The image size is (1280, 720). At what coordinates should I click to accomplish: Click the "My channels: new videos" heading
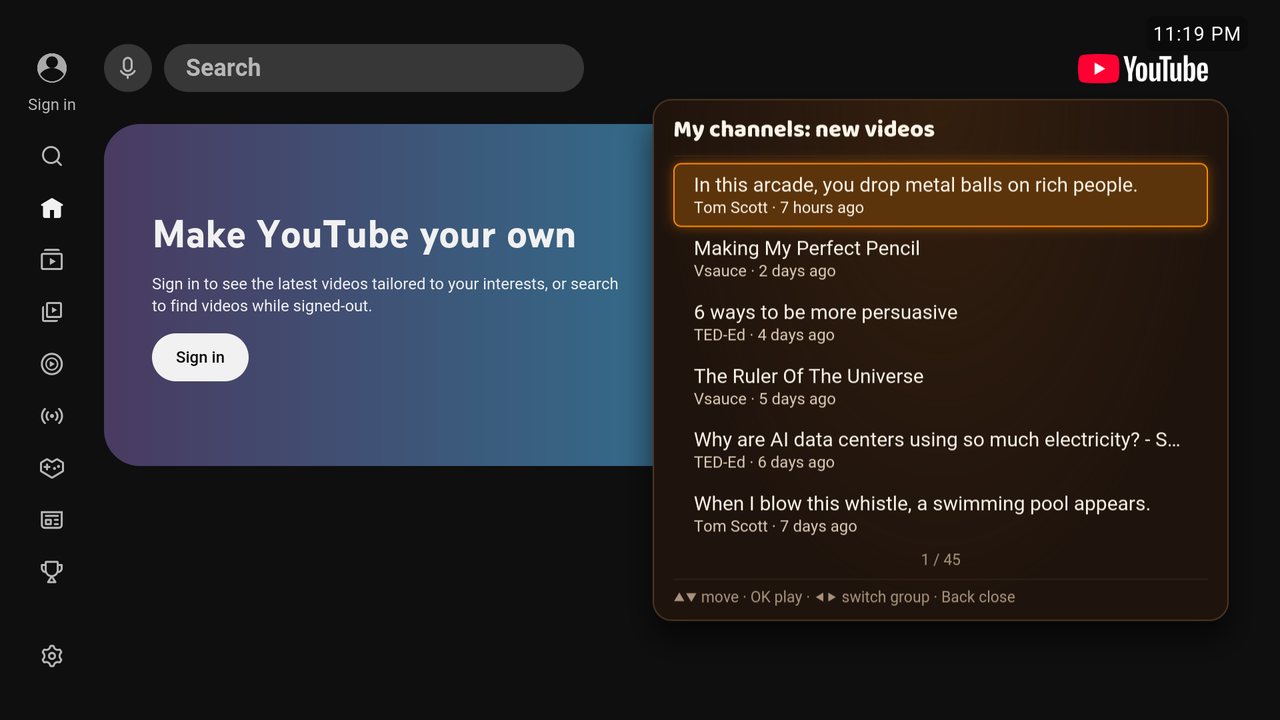[804, 129]
